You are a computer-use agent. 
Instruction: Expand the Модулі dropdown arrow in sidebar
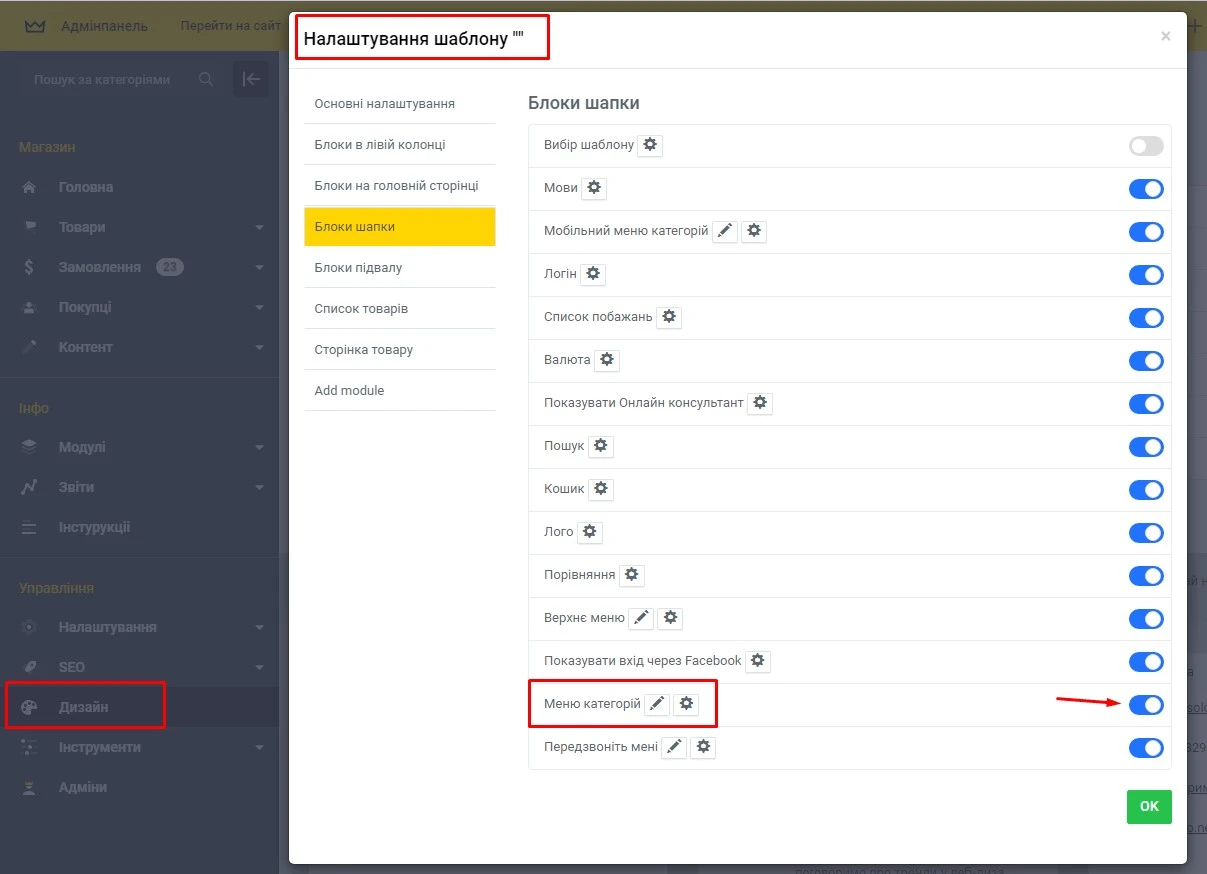point(259,448)
